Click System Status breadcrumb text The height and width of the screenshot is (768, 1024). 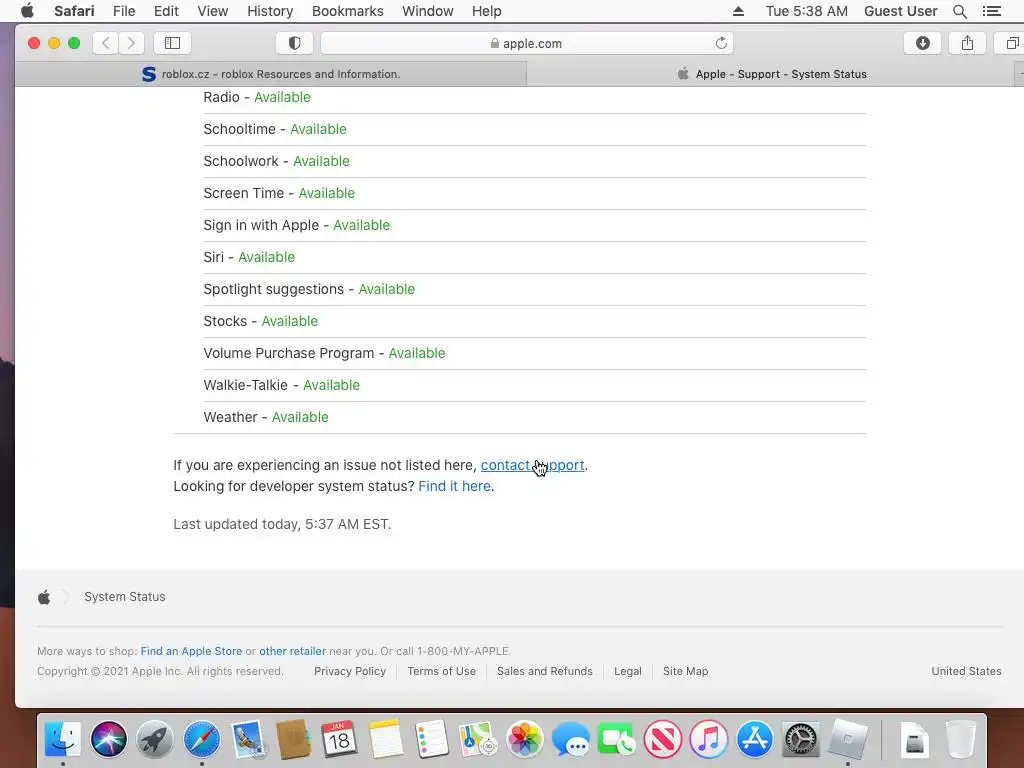[125, 596]
